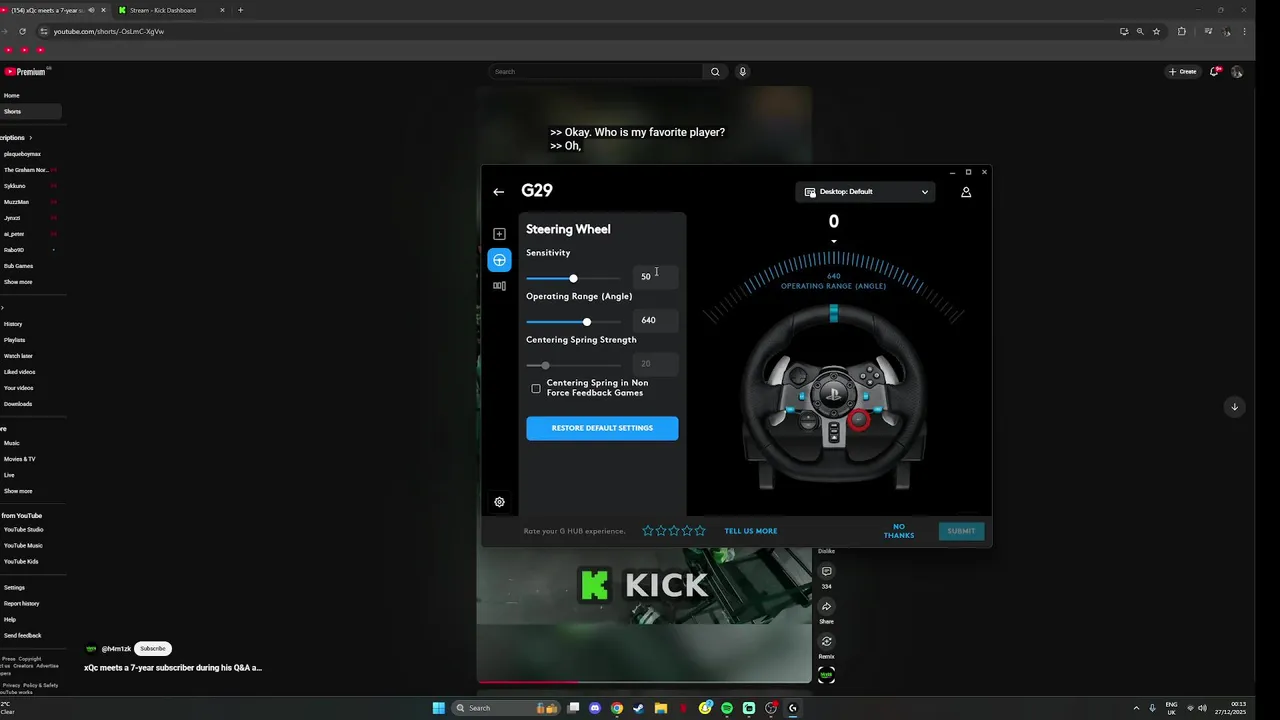Open the G HUB assignments plus icon
This screenshot has width=1280, height=720.
coord(499,234)
